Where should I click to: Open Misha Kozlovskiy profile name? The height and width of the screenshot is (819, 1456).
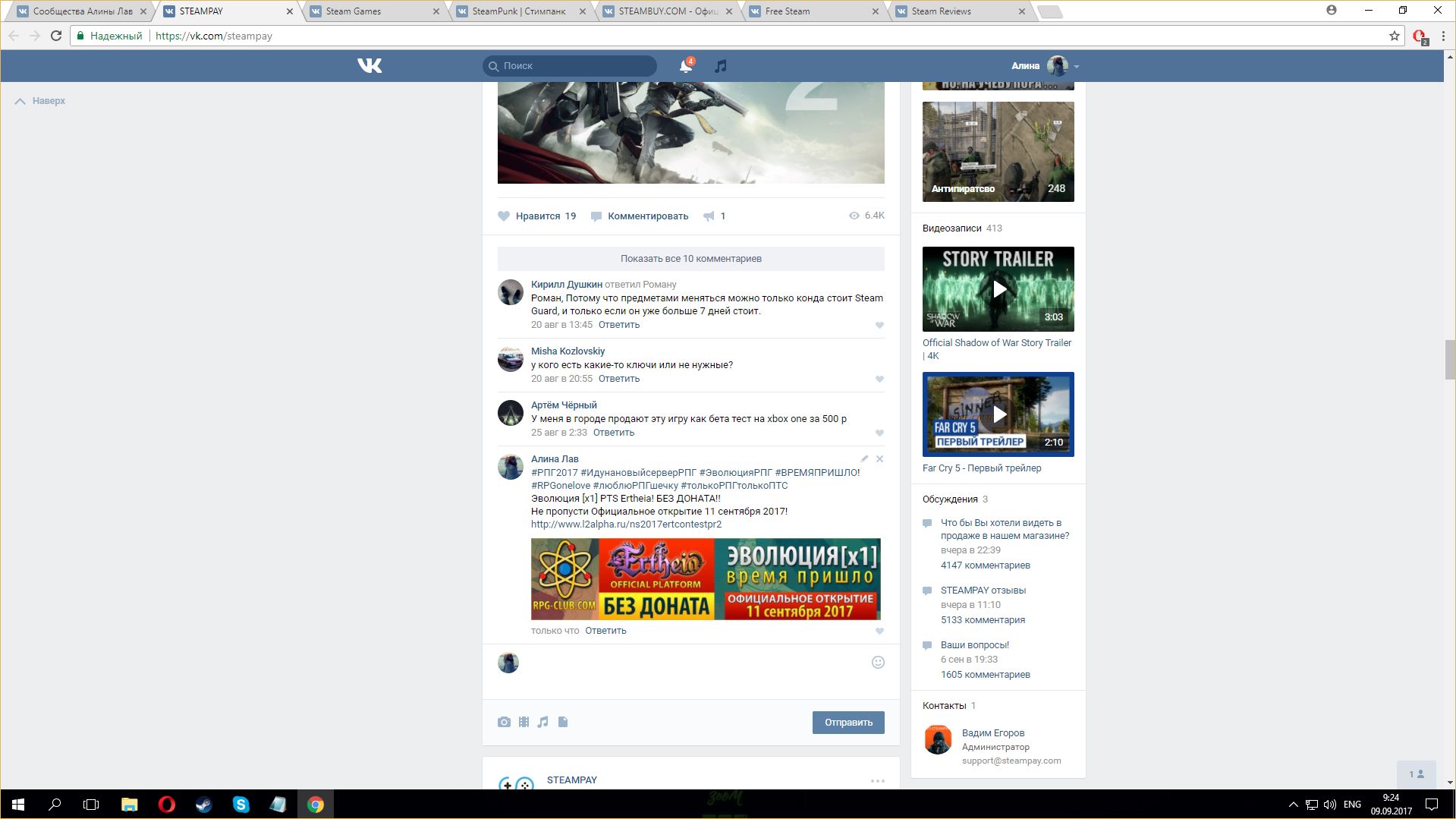pos(568,351)
